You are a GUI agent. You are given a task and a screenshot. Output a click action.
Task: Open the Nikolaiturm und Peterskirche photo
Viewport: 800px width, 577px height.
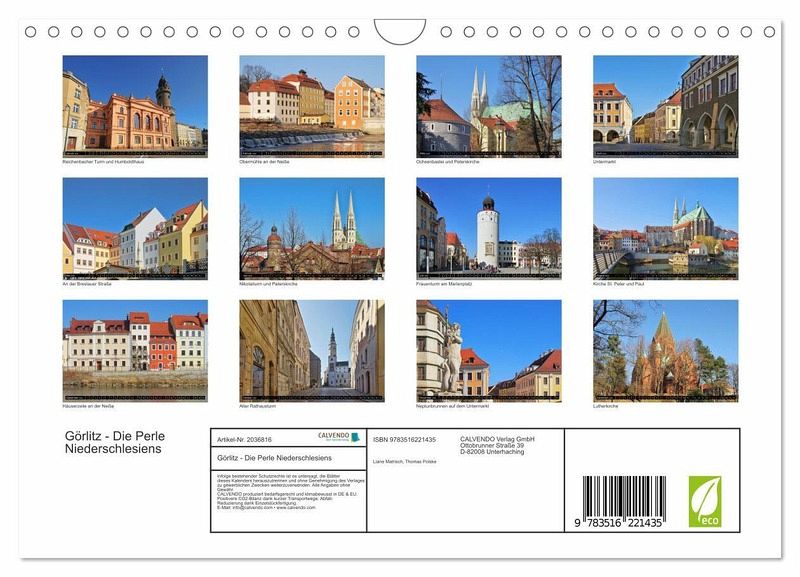coord(312,229)
